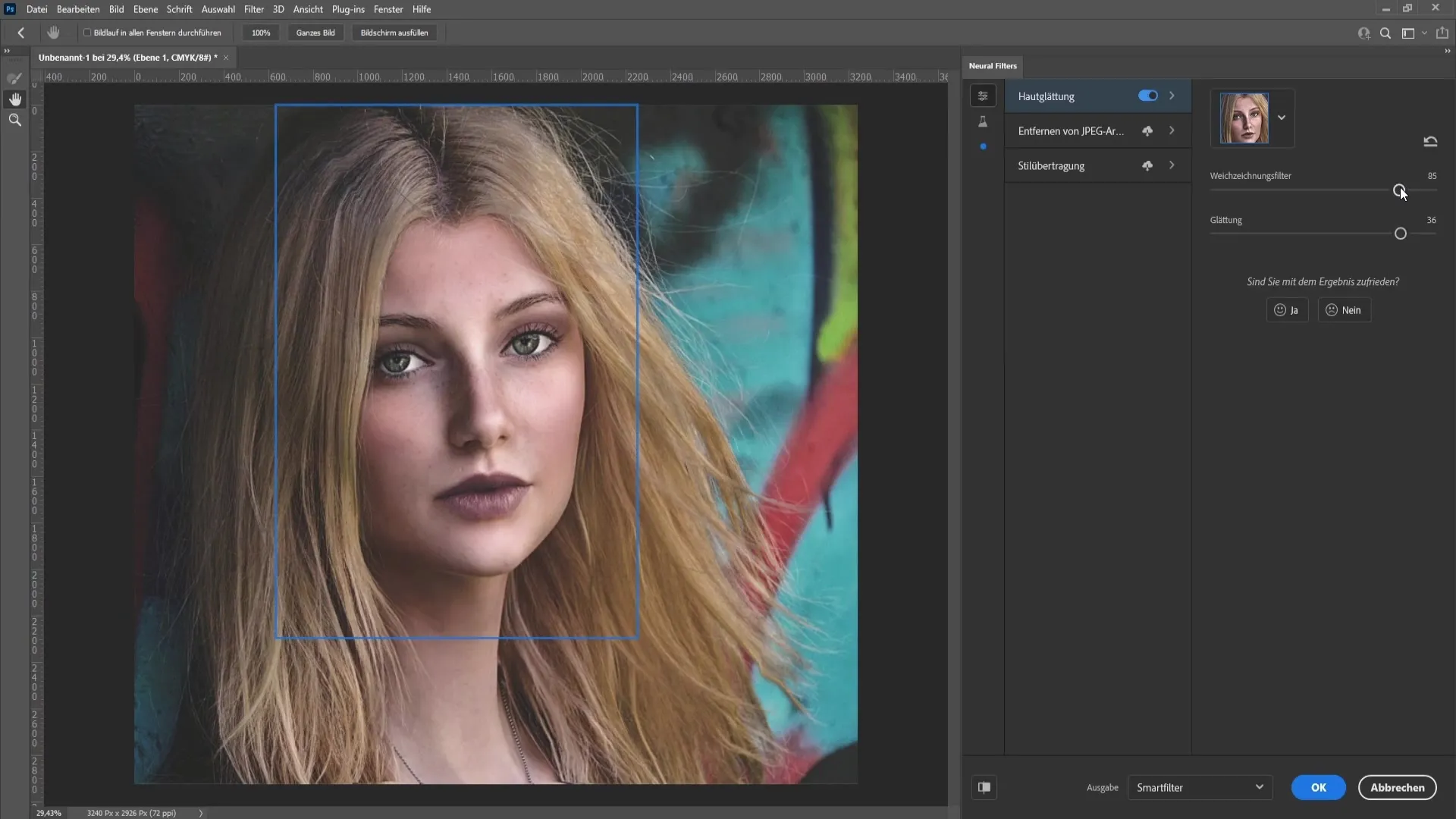Open the Bearbeiten menu
The image size is (1456, 819).
point(78,9)
